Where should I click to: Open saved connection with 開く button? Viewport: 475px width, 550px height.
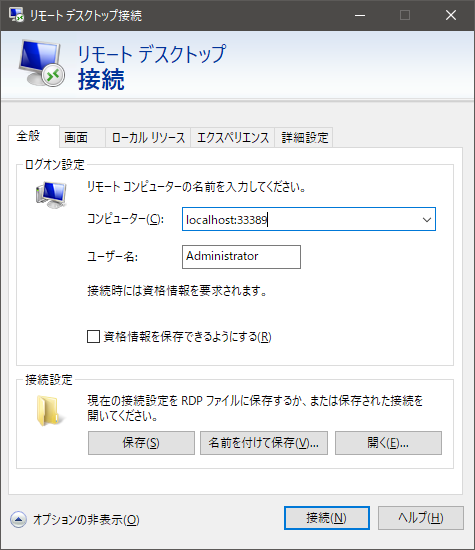point(388,443)
